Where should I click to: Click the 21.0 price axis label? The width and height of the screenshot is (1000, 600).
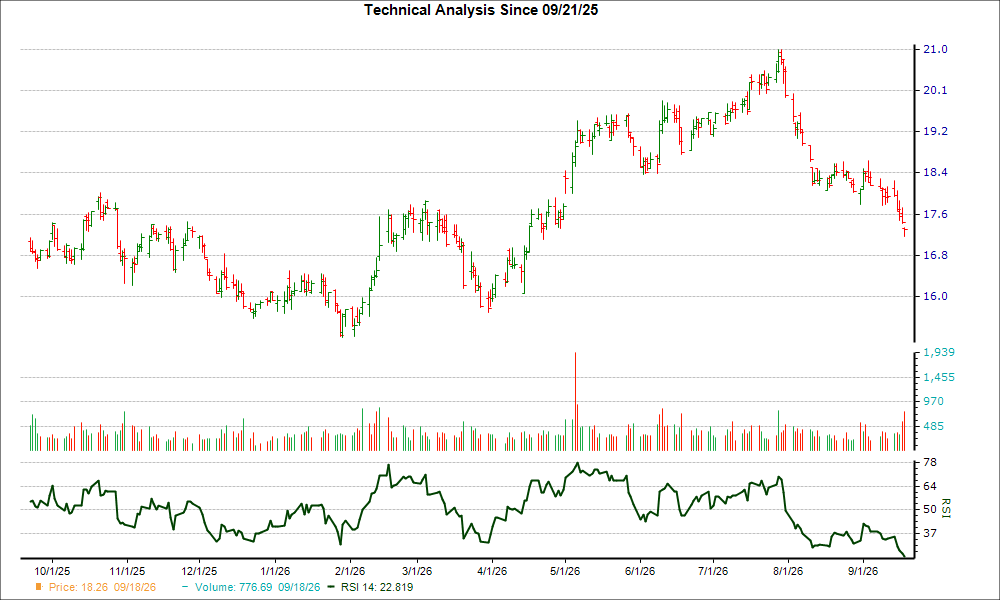point(935,49)
